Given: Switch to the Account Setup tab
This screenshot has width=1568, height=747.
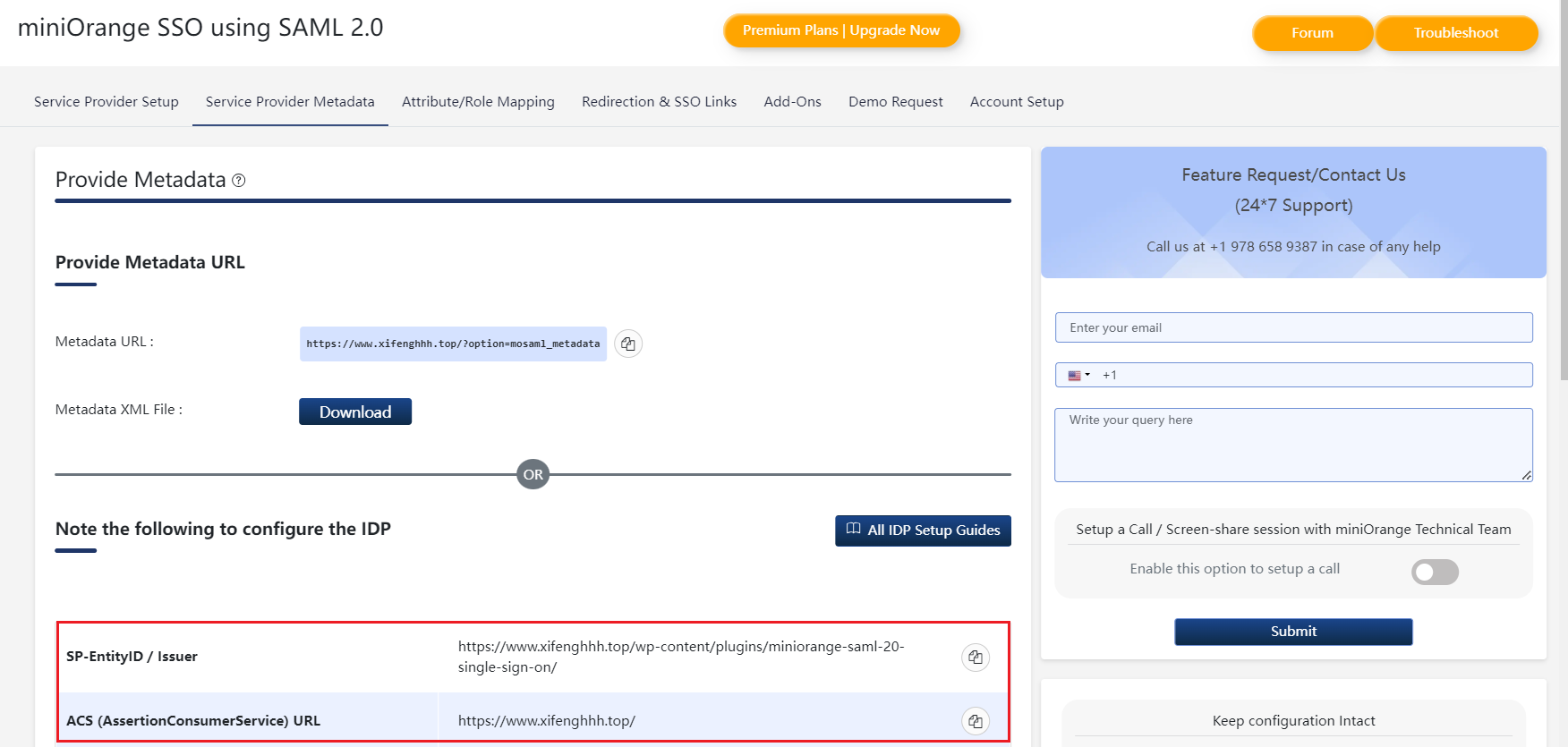Looking at the screenshot, I should [x=1017, y=102].
